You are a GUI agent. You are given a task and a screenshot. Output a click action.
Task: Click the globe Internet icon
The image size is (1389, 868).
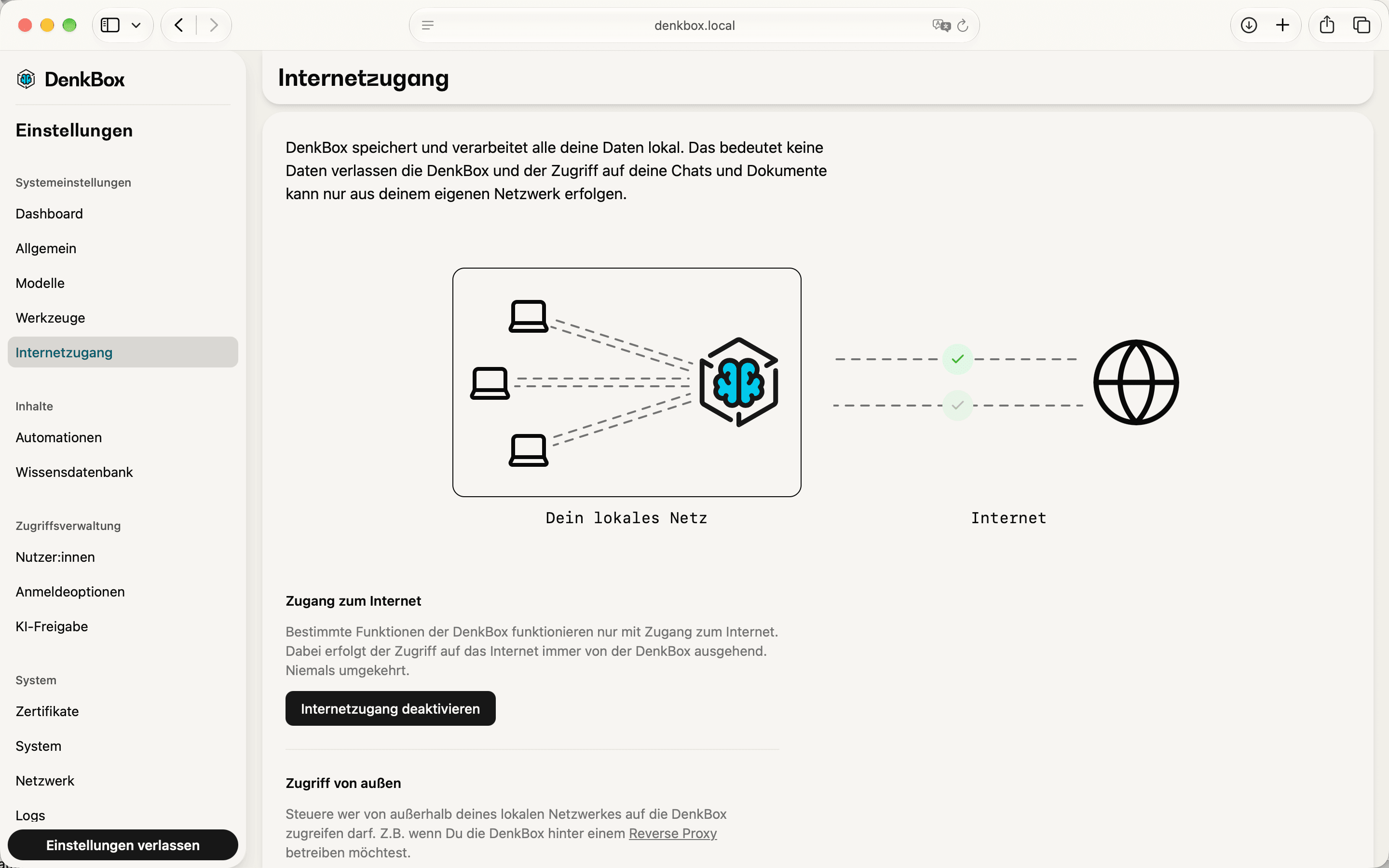[1136, 382]
